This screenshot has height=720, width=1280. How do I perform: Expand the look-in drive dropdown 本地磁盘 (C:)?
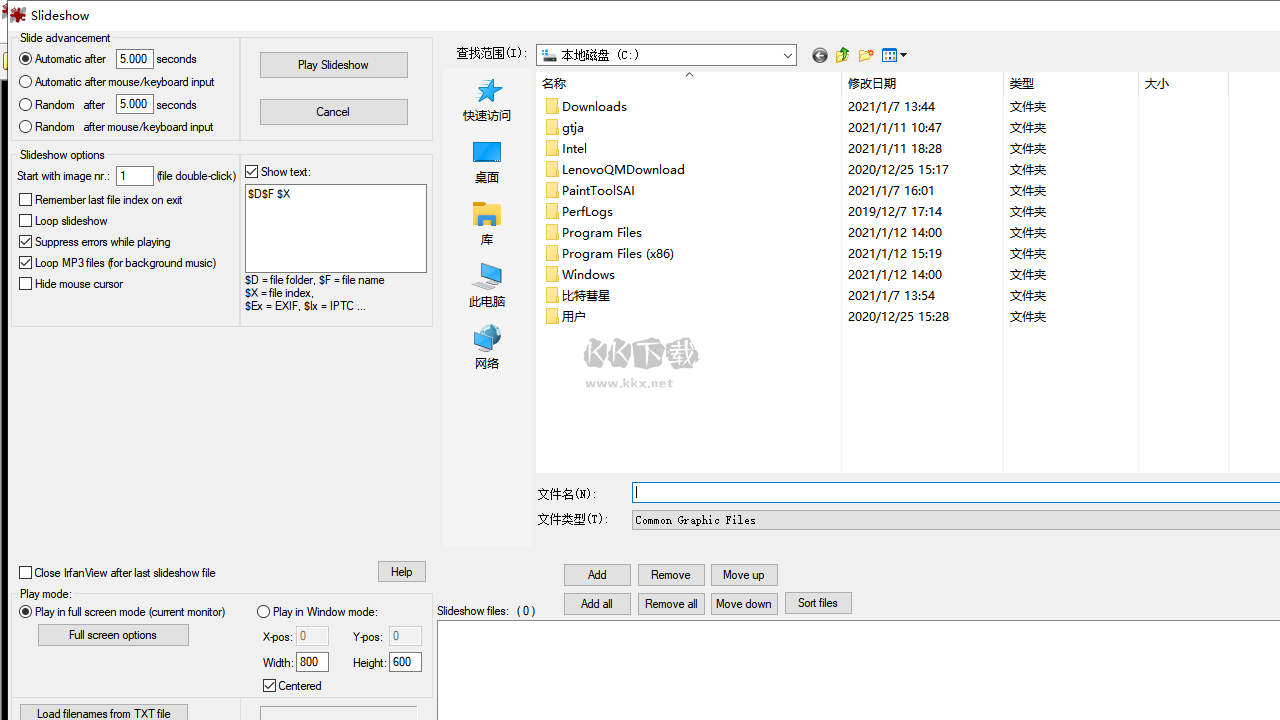666,55
